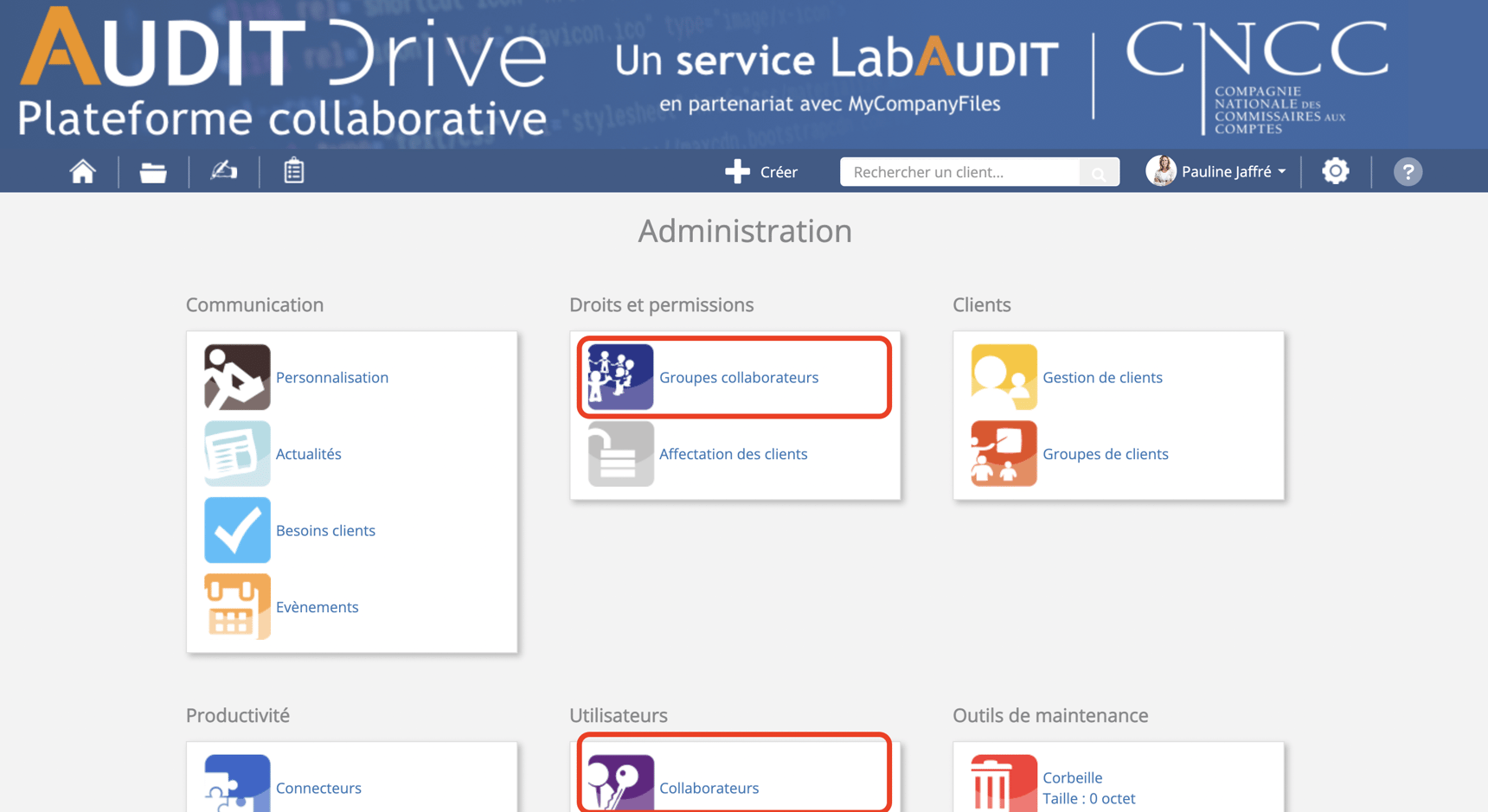Open Gestion de clients

tap(1102, 377)
